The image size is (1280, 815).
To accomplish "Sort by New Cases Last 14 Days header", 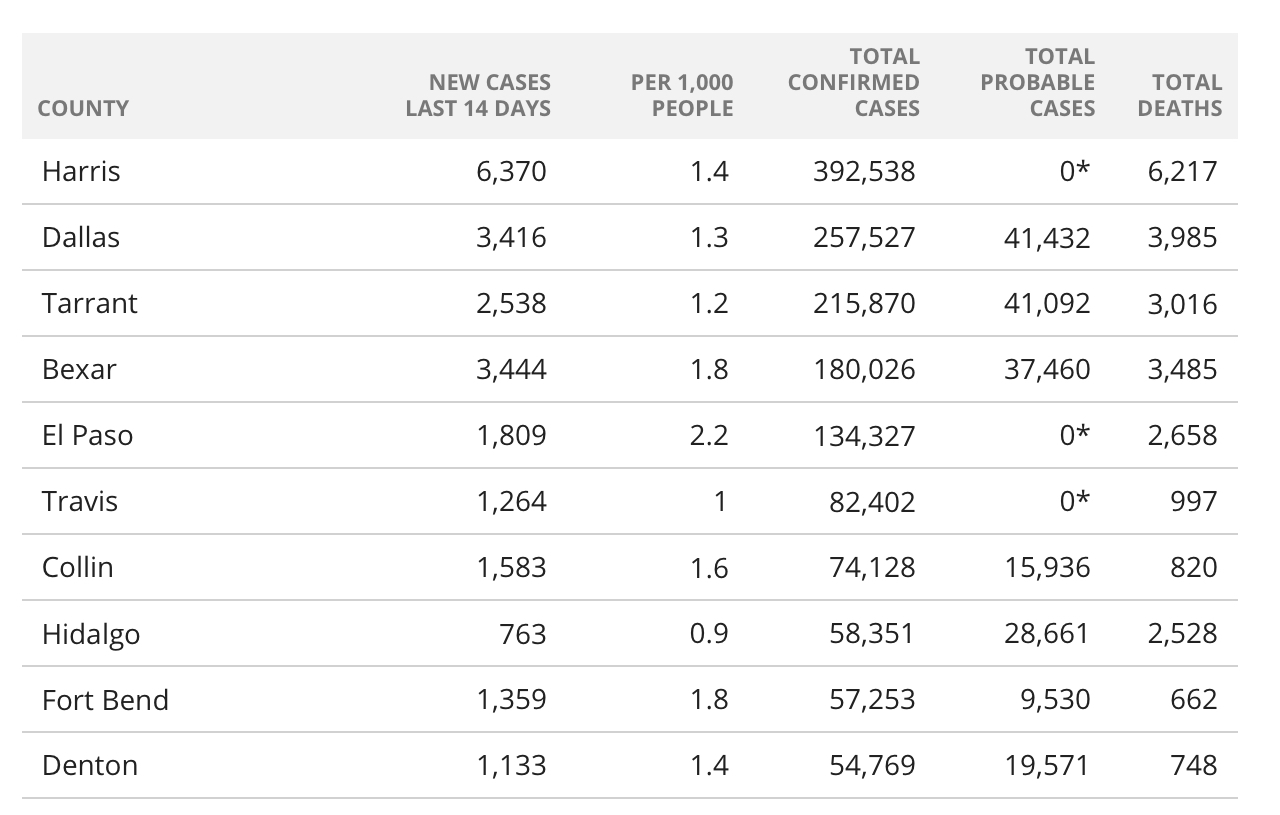I will 478,95.
